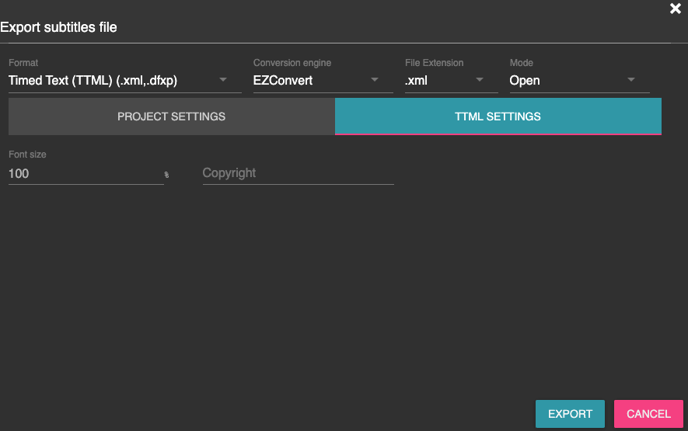Click the Conversion engine dropdown arrow

(375, 80)
